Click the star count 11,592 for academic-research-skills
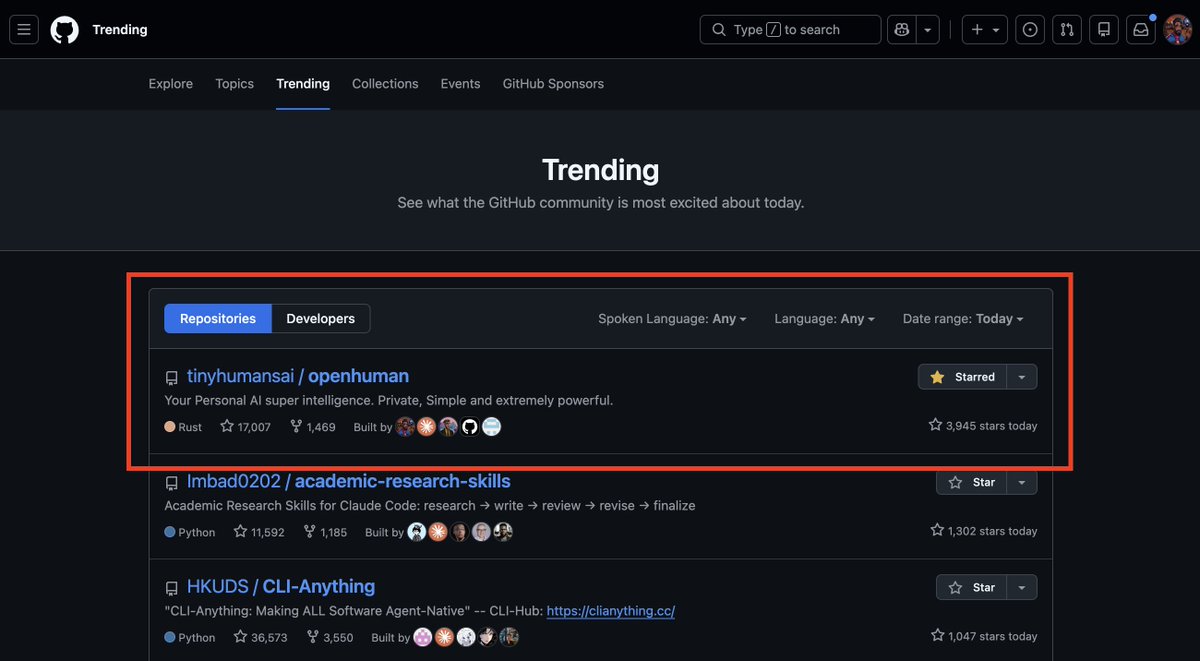Screen dimensions: 1200x661 click(x=259, y=532)
